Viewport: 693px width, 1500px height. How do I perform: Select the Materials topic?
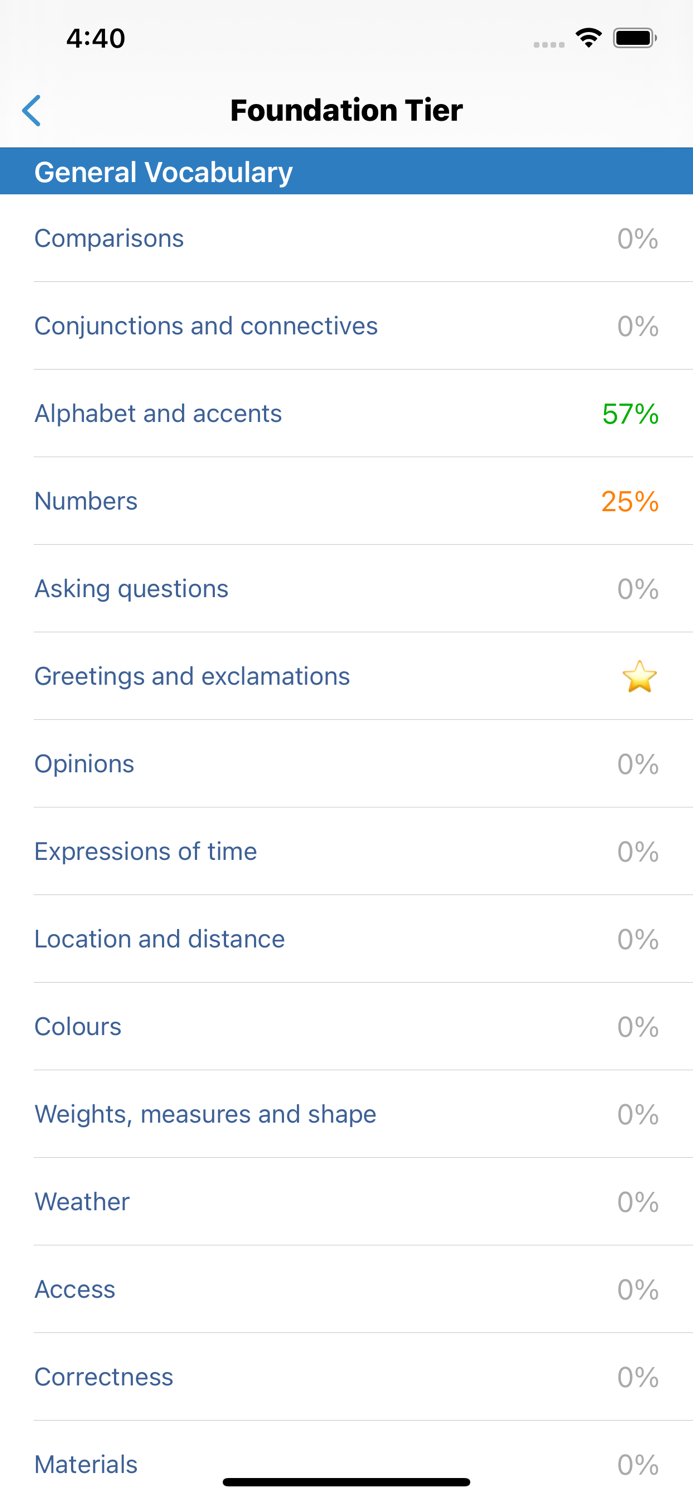pyautogui.click(x=86, y=1464)
